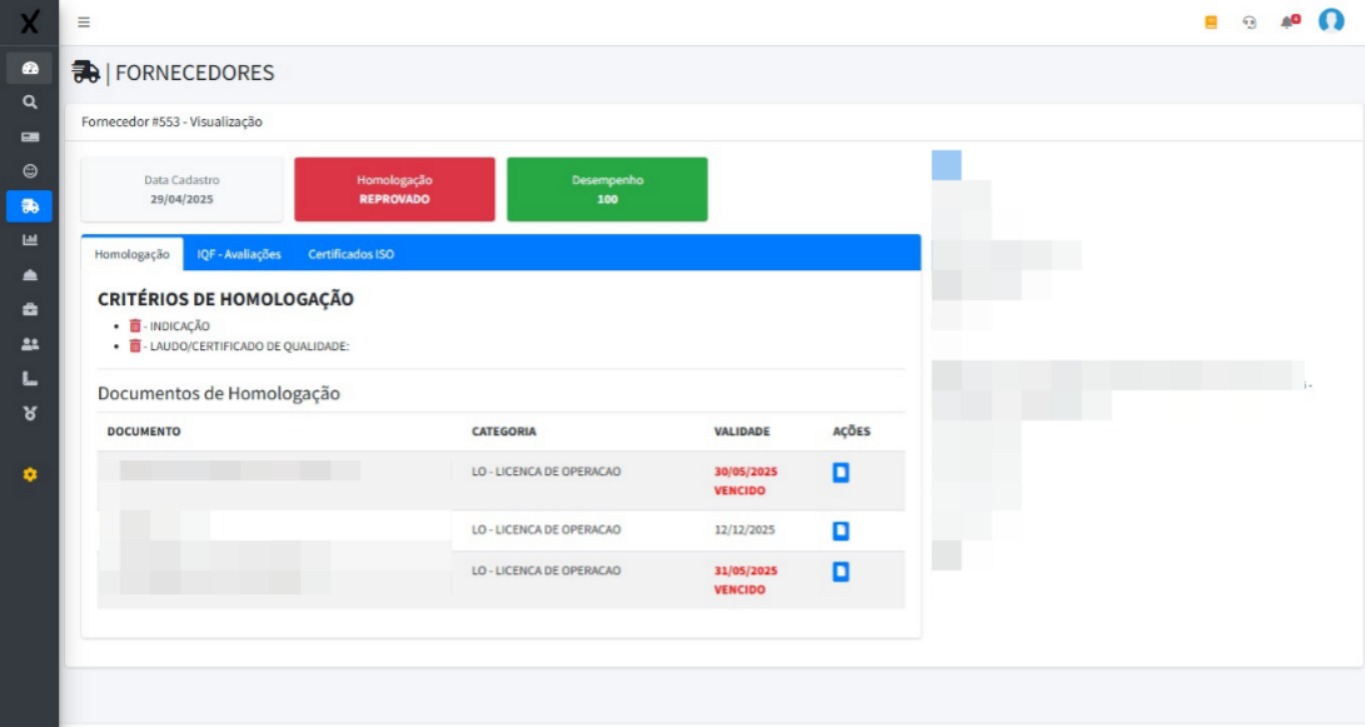Click the red Homologação REPROVADO card

pyautogui.click(x=394, y=189)
